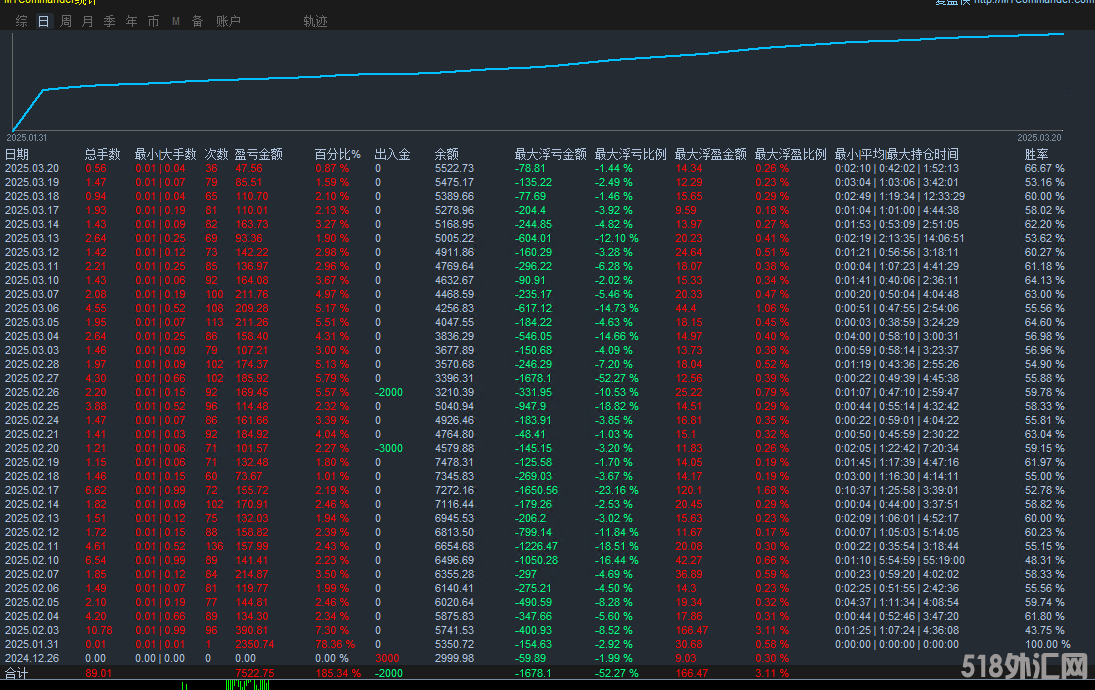Open the 轨迹 track tab
Viewport: 1095px width, 690px height.
pos(316,21)
